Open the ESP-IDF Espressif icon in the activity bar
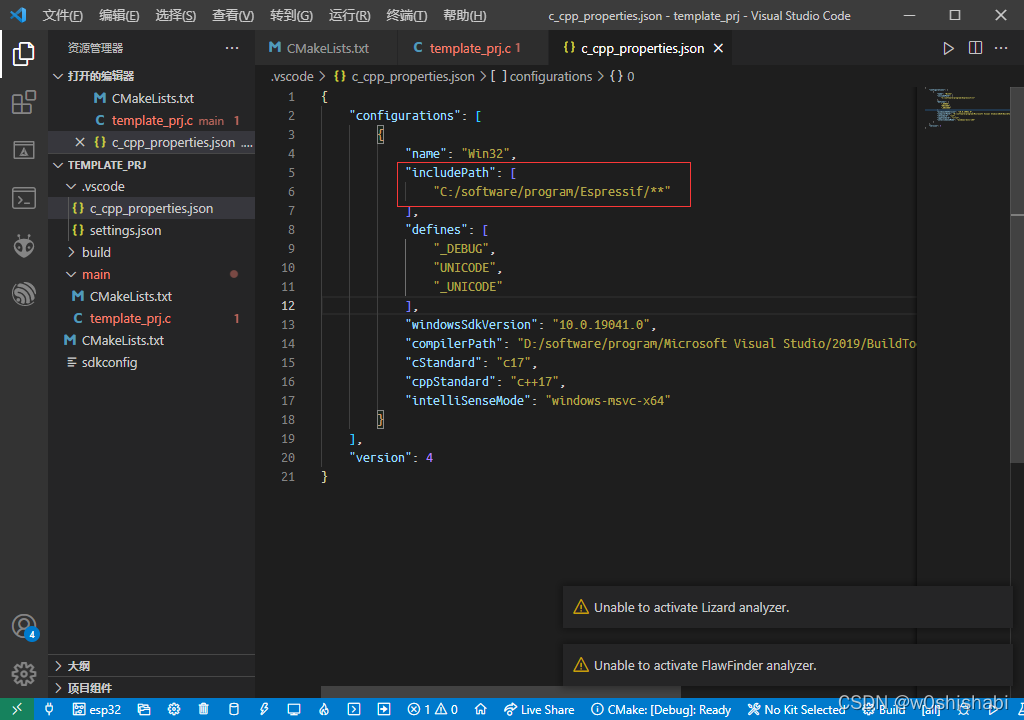This screenshot has height=720, width=1024. (24, 294)
